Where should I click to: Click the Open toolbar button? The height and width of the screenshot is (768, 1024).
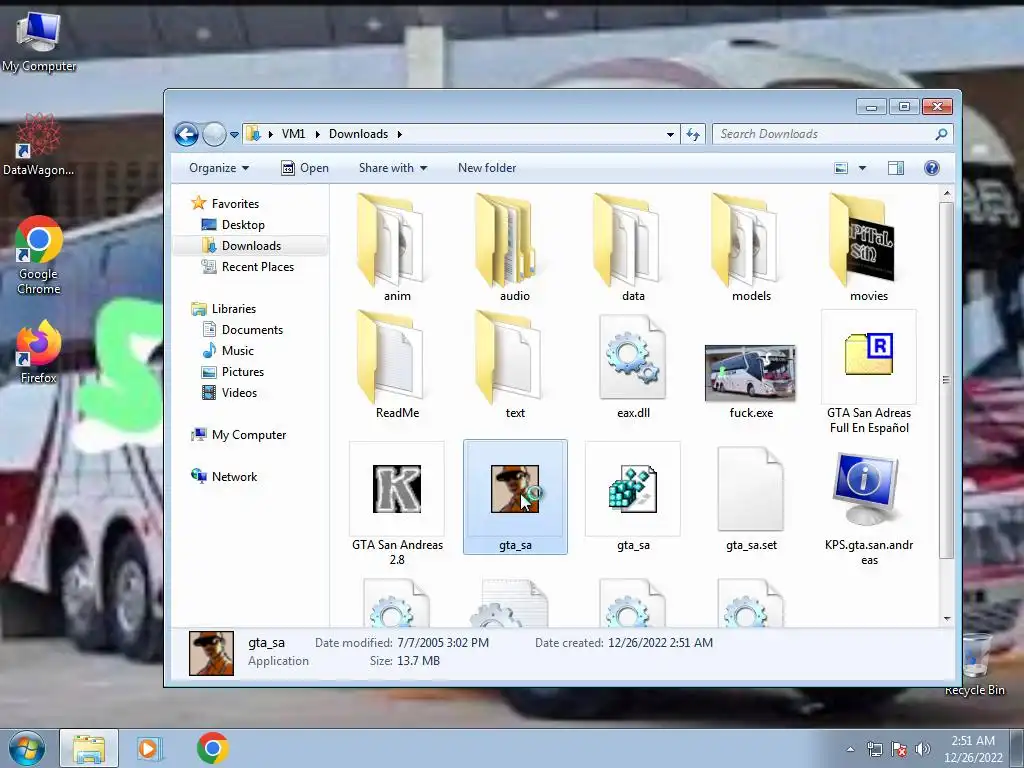pos(304,168)
